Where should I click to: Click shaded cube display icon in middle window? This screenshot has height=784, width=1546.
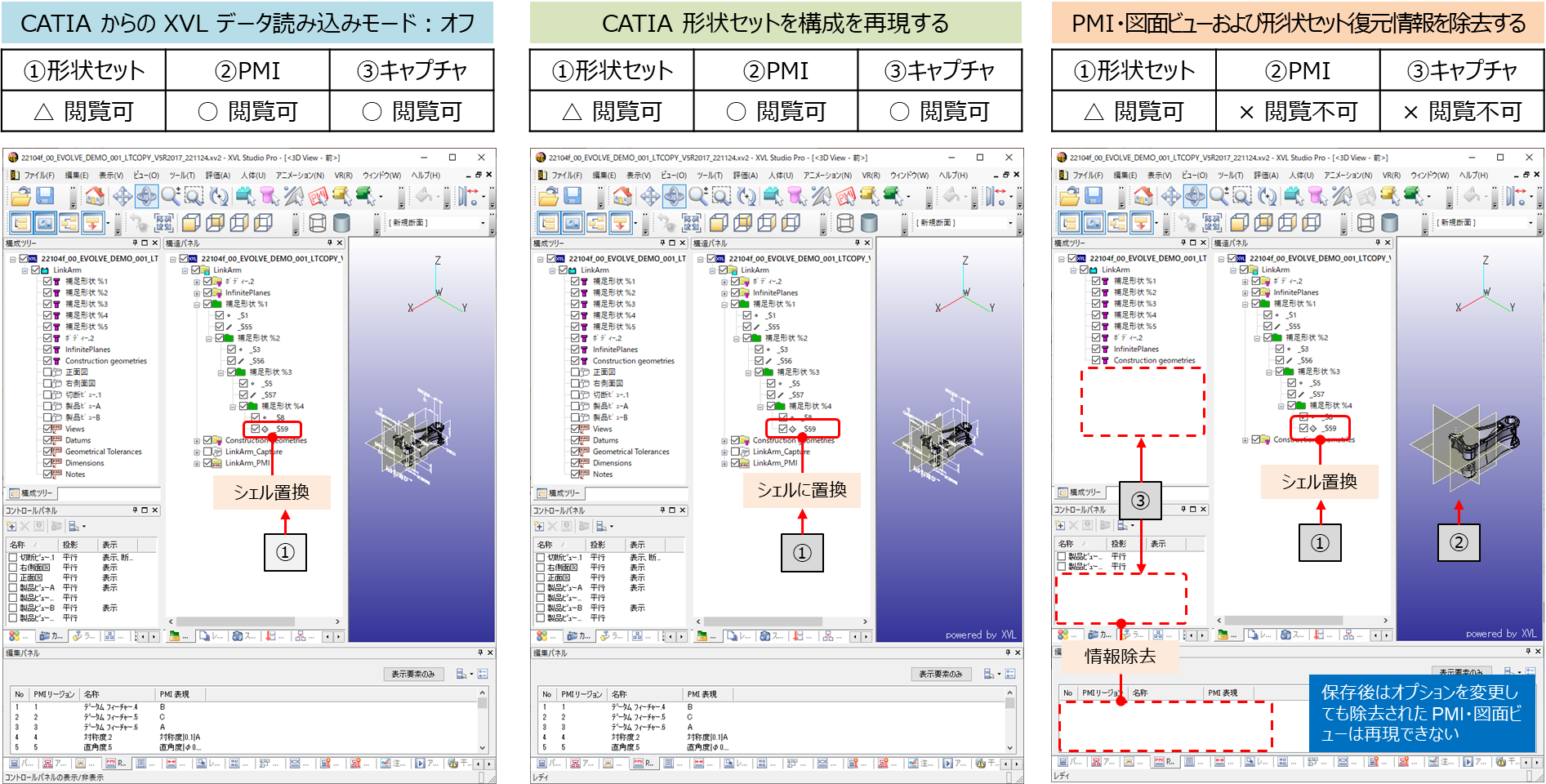point(719,223)
